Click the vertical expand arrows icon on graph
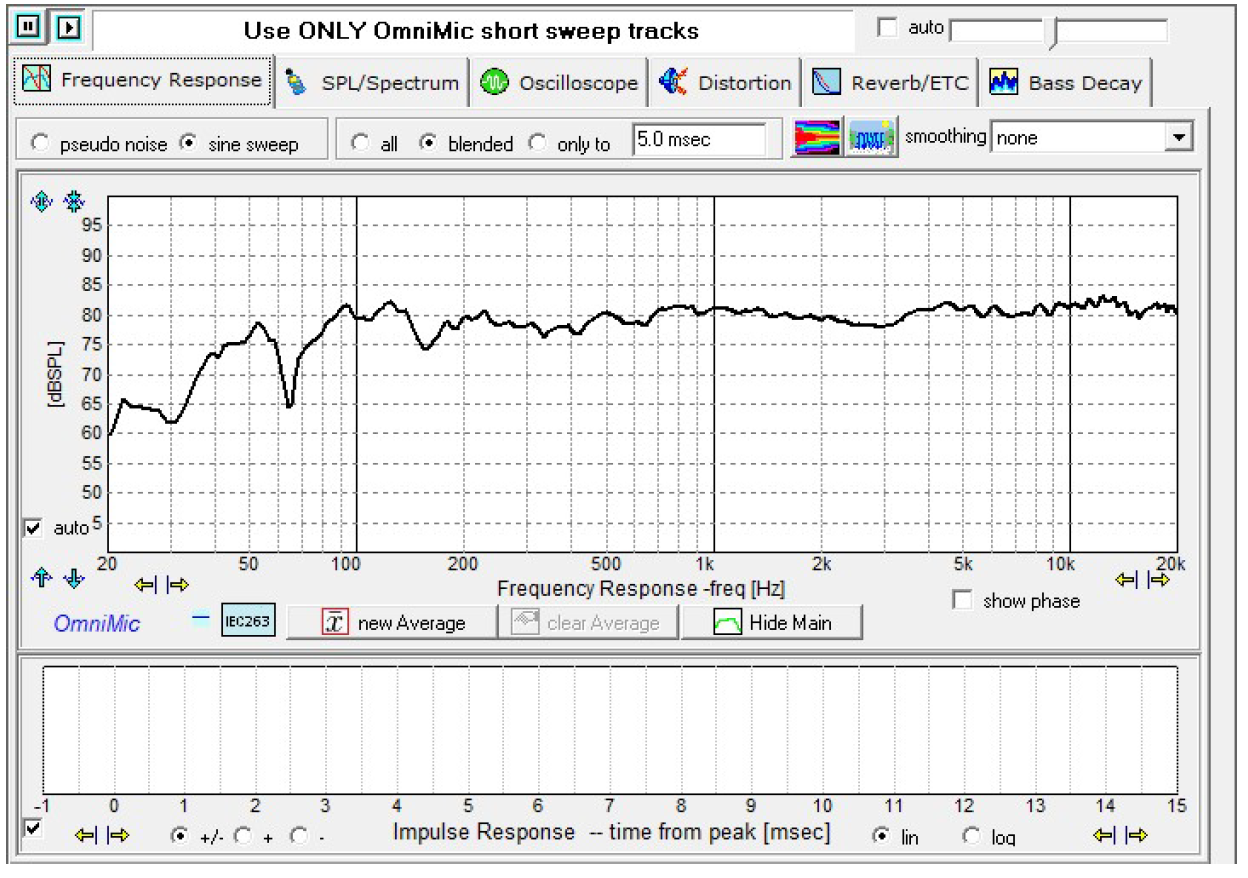This screenshot has width=1248, height=878. click(41, 202)
